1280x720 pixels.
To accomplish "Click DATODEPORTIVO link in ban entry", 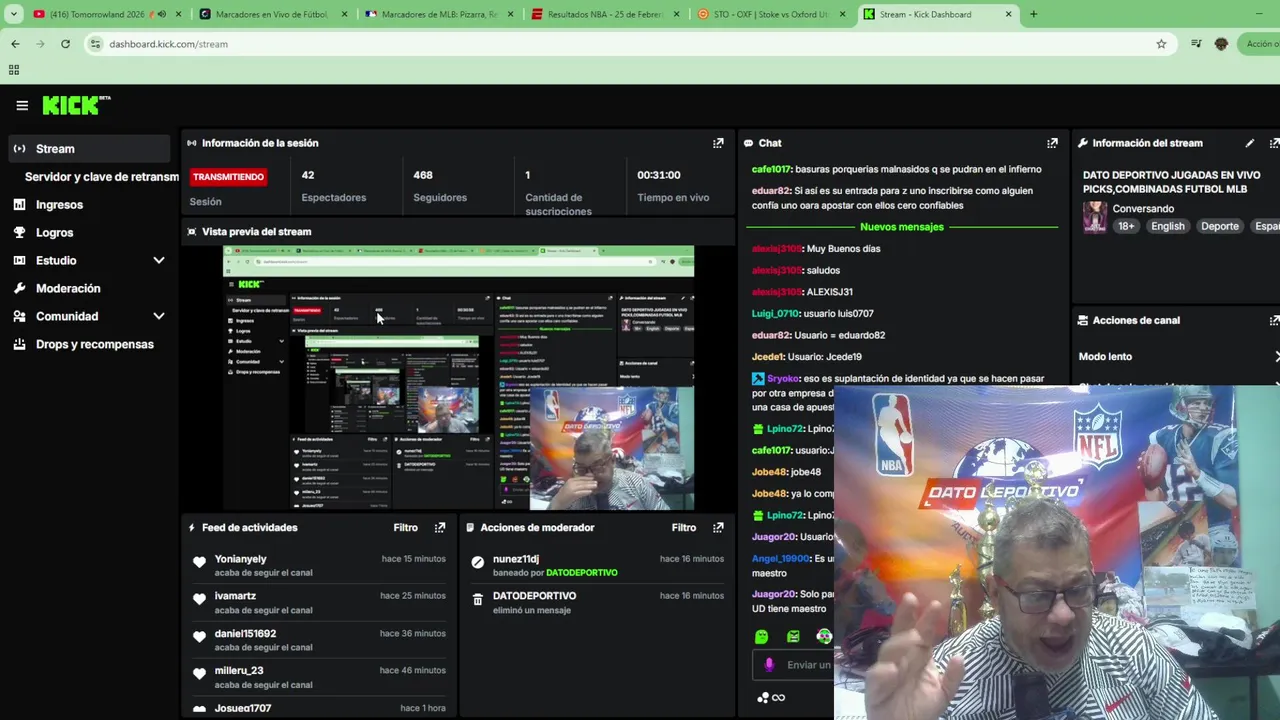I will [x=581, y=573].
